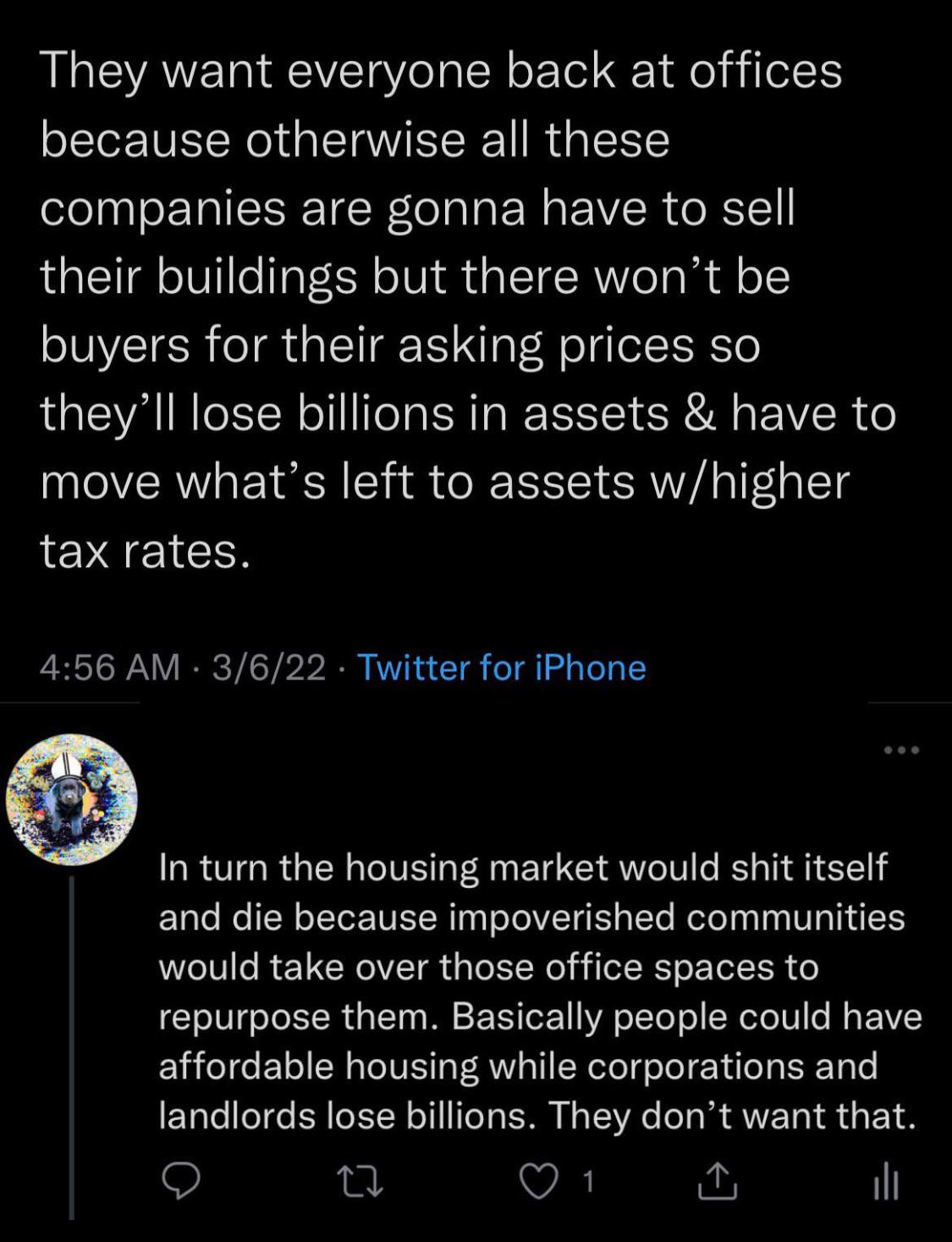The image size is (952, 1242).
Task: Click the reply speech bubble icon
Action: click(x=180, y=1182)
